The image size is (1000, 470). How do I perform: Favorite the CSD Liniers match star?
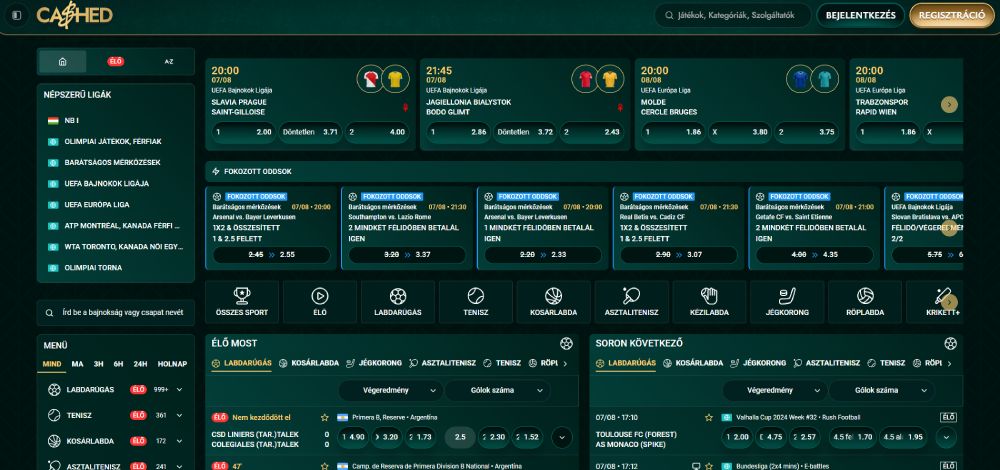tap(324, 417)
